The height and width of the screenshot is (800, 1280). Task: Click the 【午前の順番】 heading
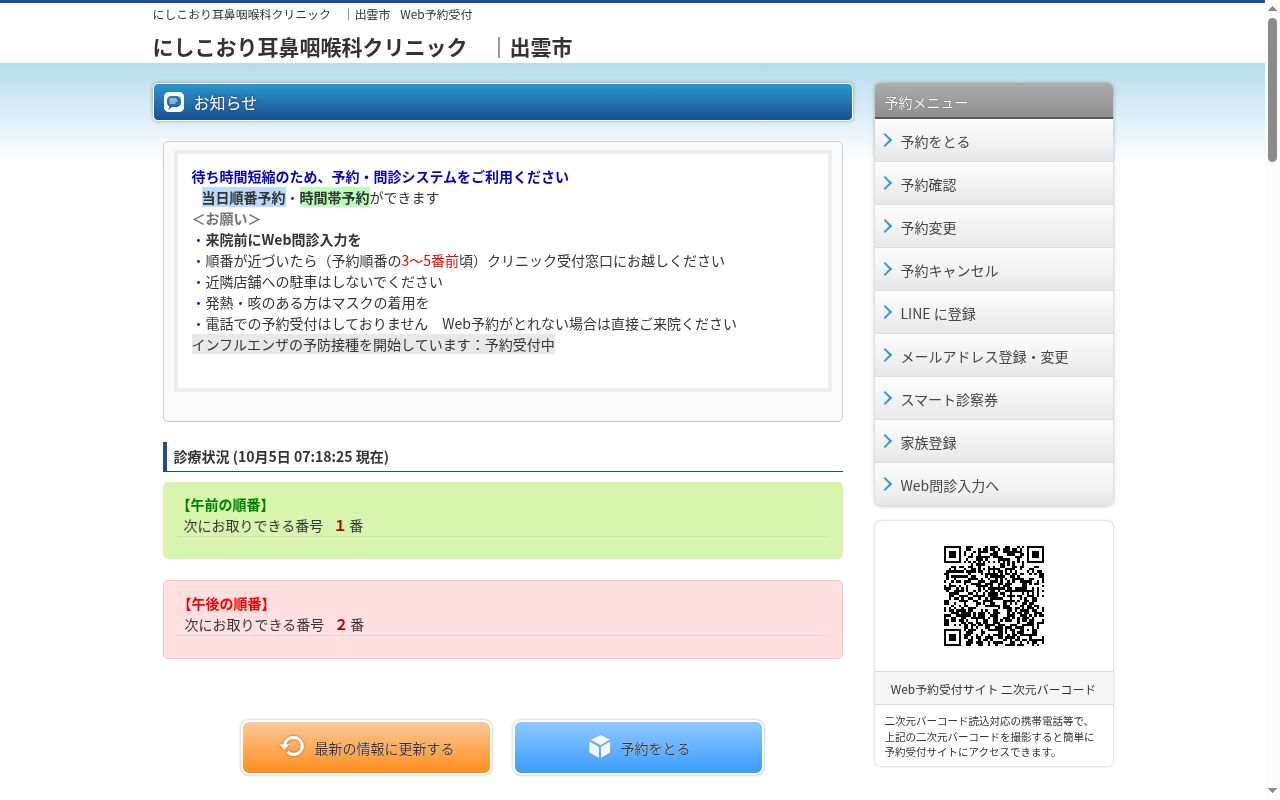(226, 505)
